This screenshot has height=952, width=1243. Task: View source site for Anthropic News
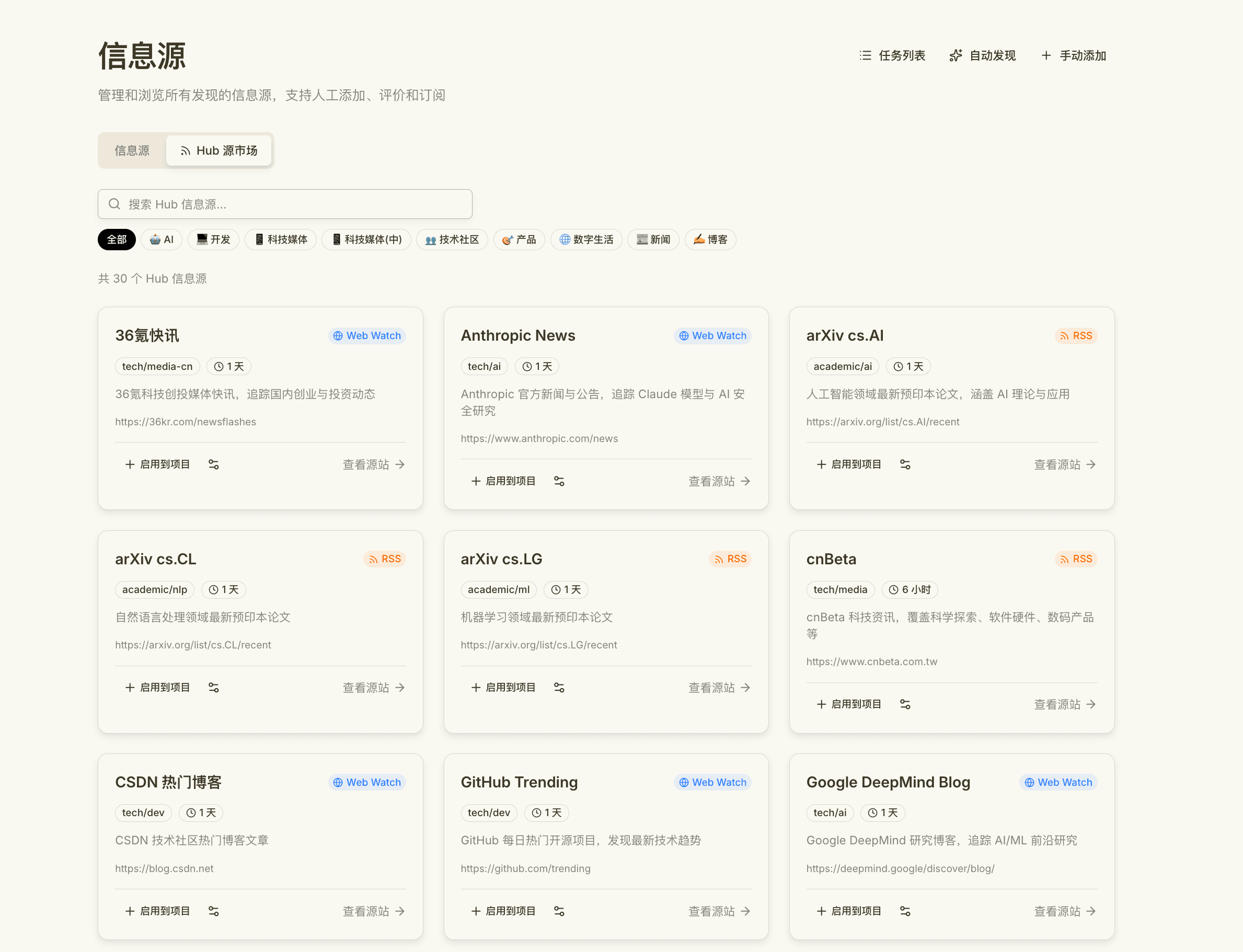[x=720, y=481]
